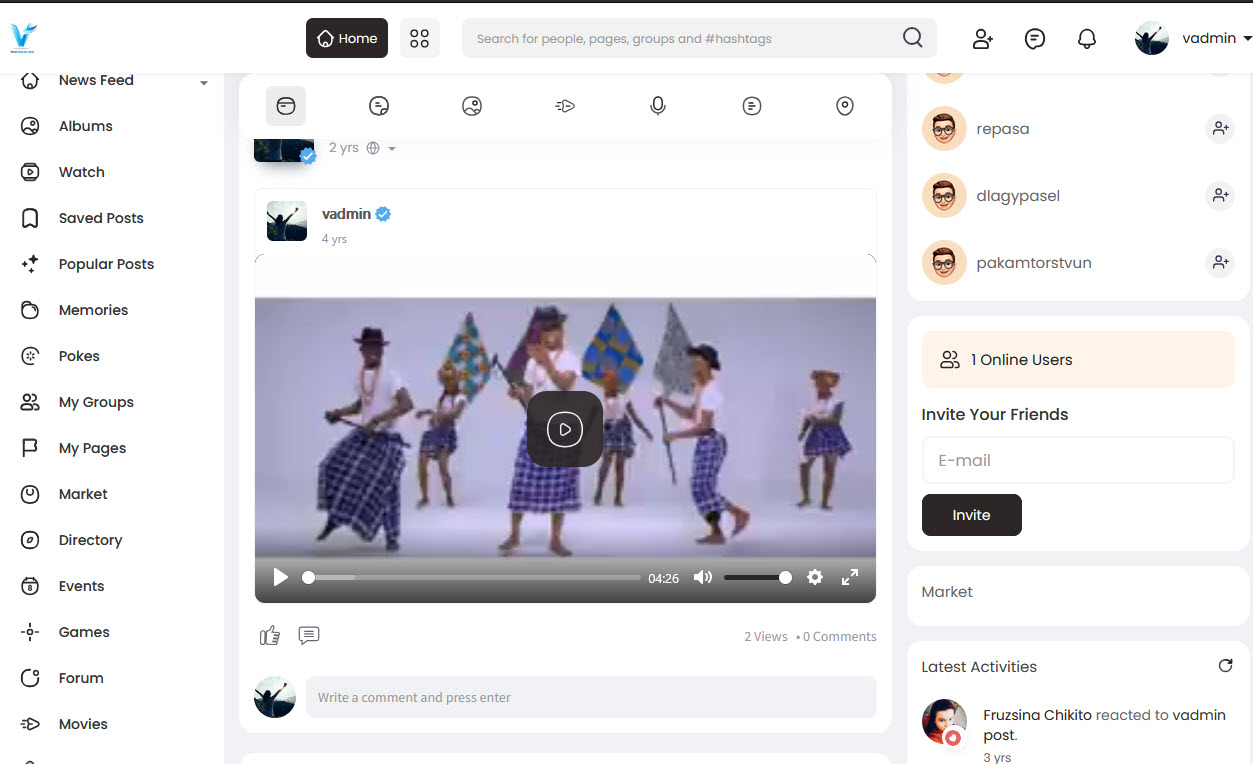
Task: Click the comment text field
Action: click(x=591, y=697)
